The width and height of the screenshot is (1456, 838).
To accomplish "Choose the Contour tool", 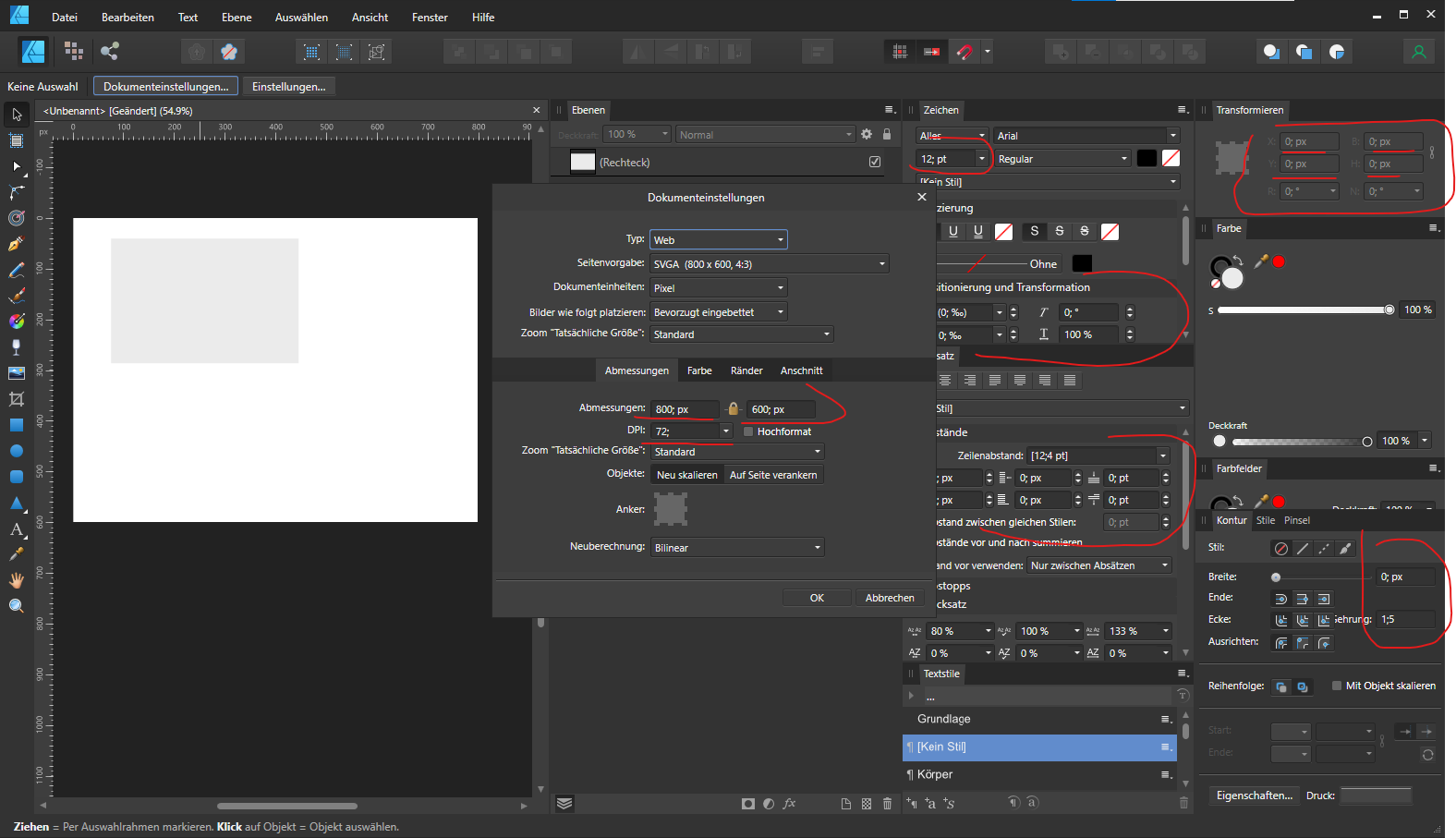I will pyautogui.click(x=17, y=218).
